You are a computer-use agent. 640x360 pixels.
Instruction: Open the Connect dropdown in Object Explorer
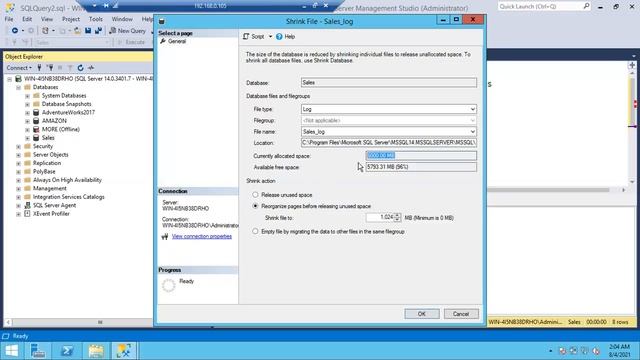tap(19, 68)
